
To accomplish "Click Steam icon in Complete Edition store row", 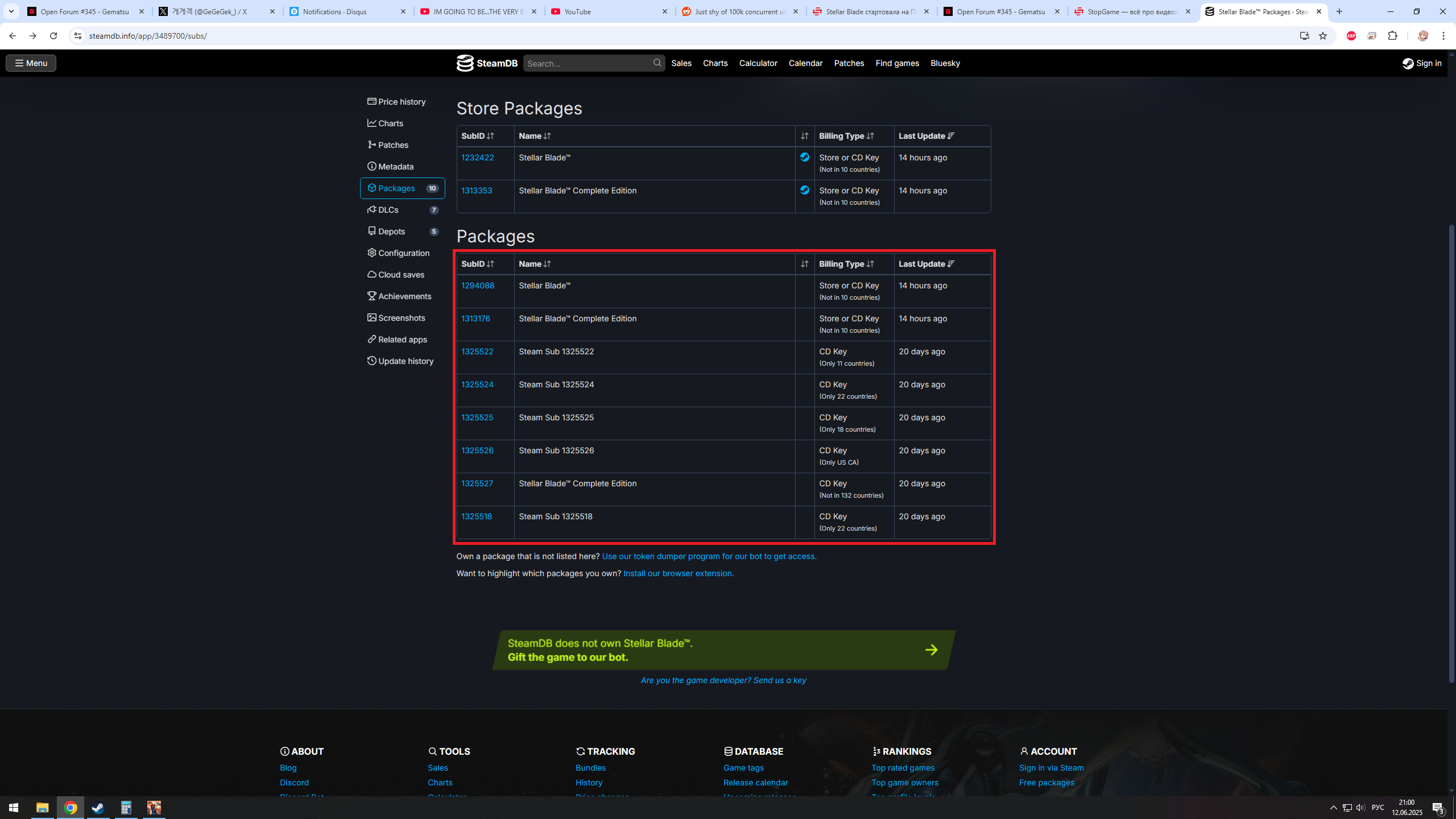I will pos(805,190).
